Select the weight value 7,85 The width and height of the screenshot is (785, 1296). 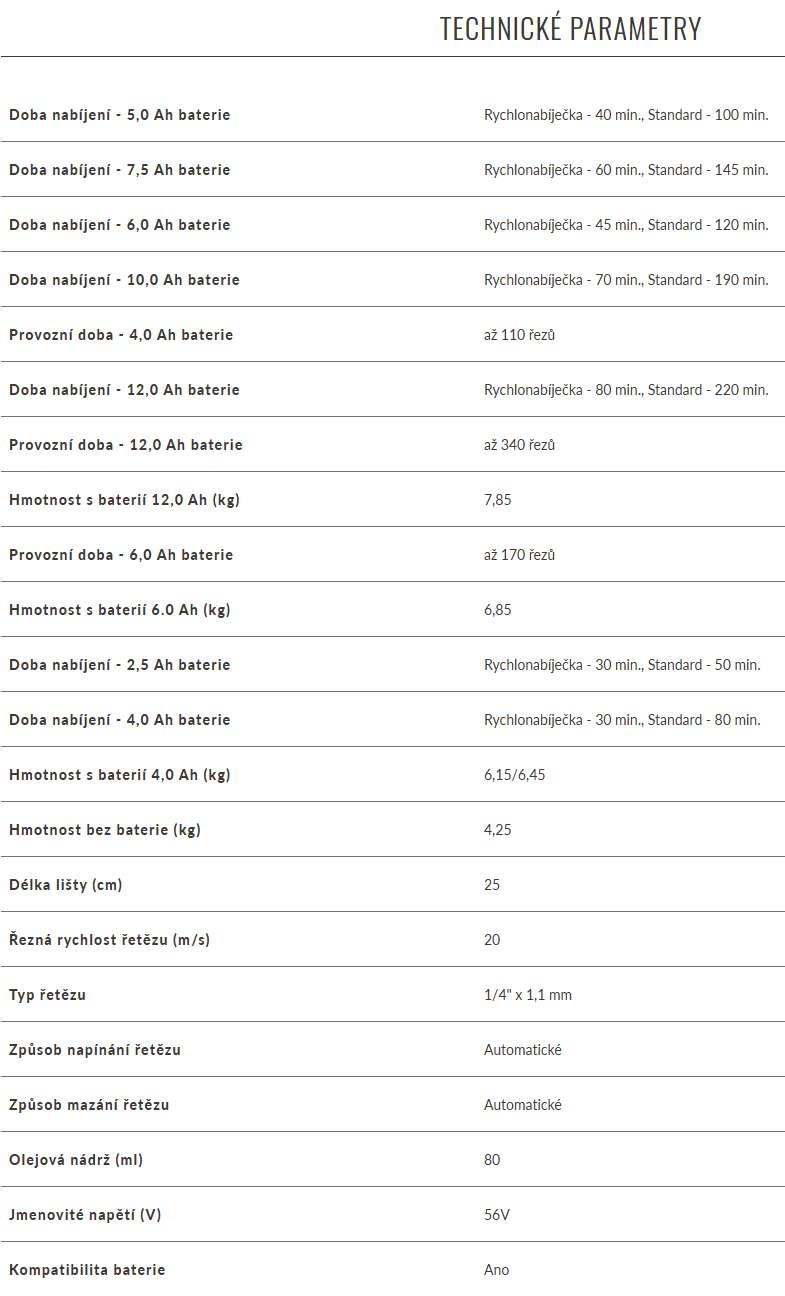click(x=497, y=500)
